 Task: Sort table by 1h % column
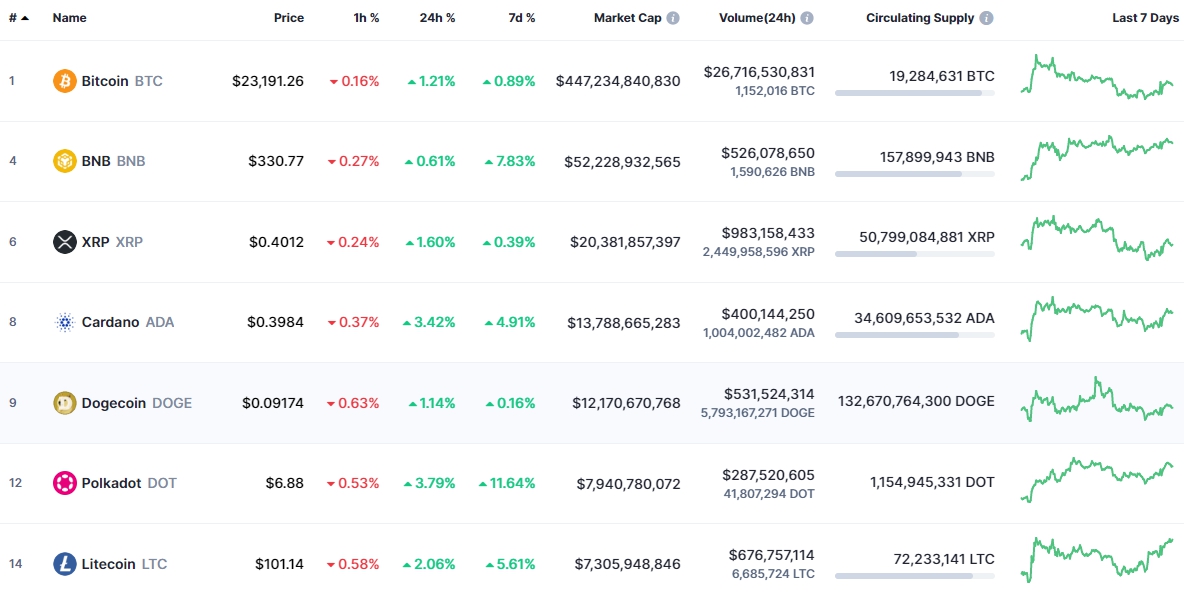pyautogui.click(x=366, y=18)
